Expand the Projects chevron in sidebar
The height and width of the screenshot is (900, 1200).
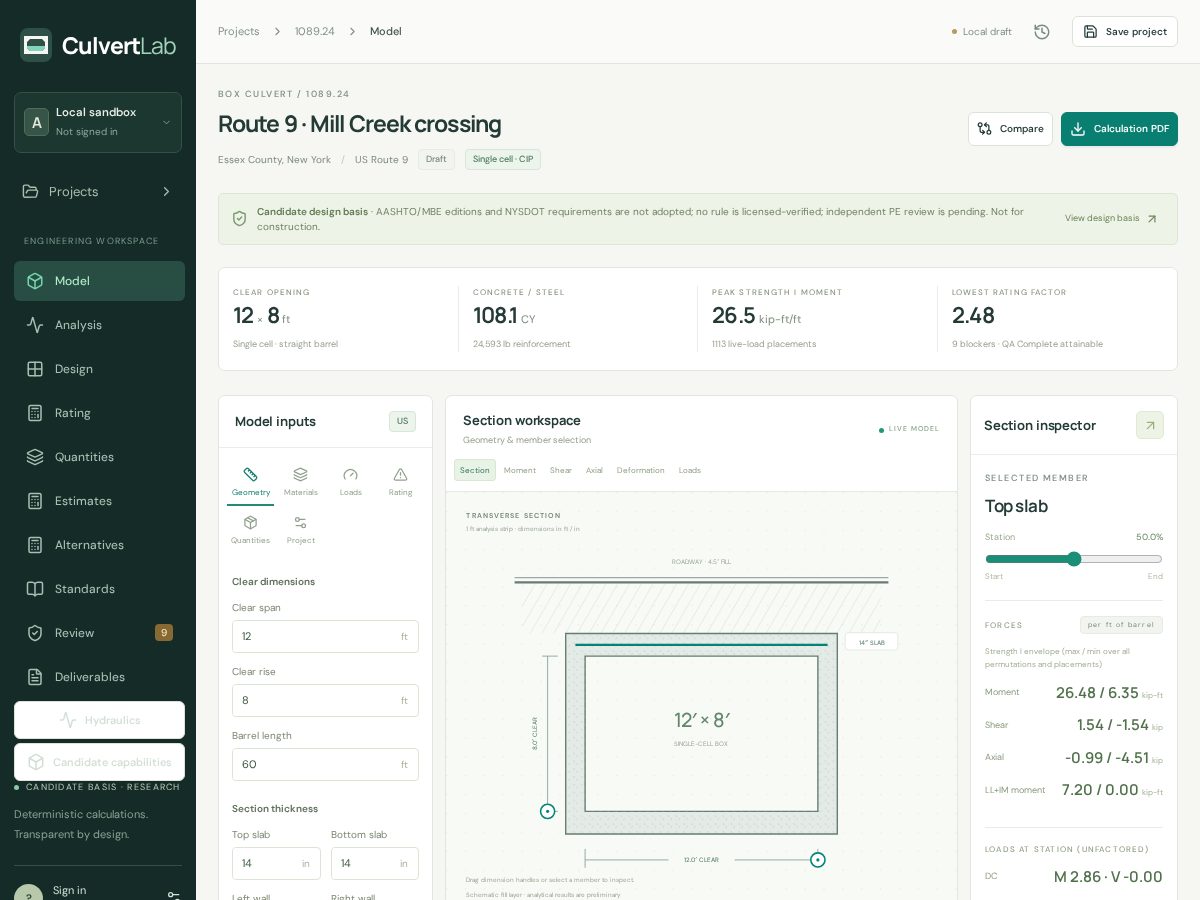pos(166,191)
